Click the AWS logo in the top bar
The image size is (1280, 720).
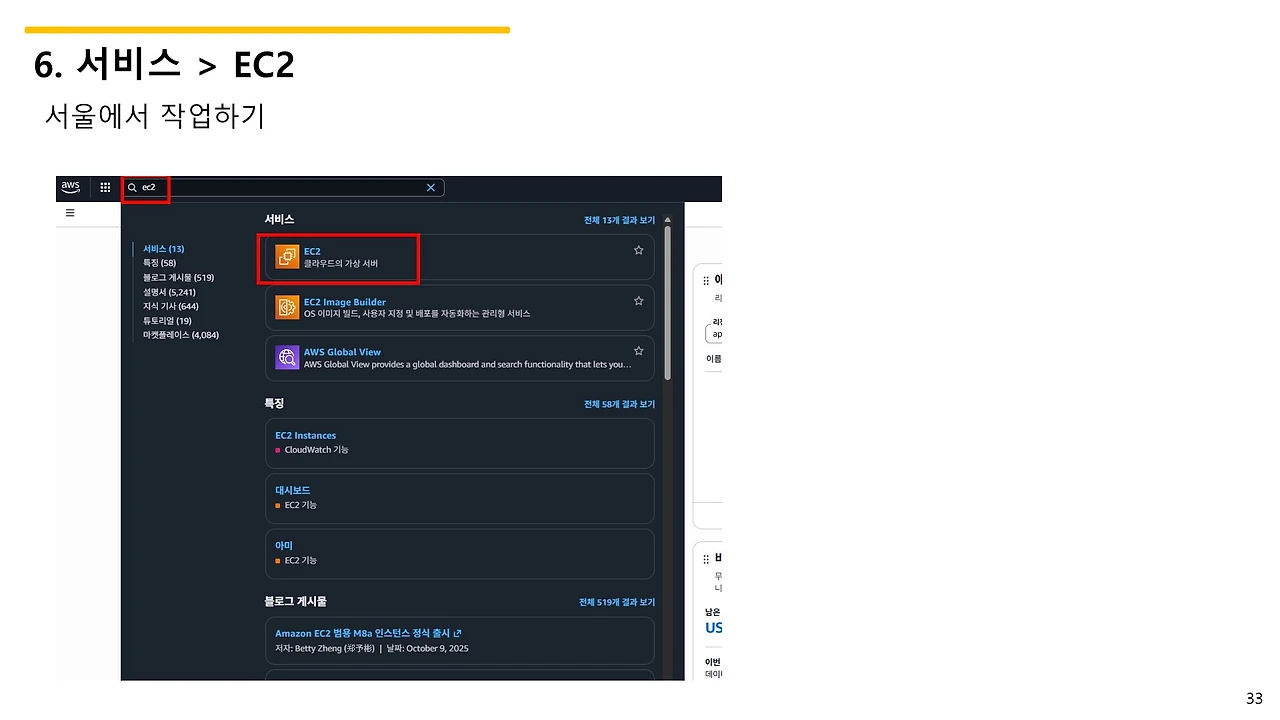(70, 187)
